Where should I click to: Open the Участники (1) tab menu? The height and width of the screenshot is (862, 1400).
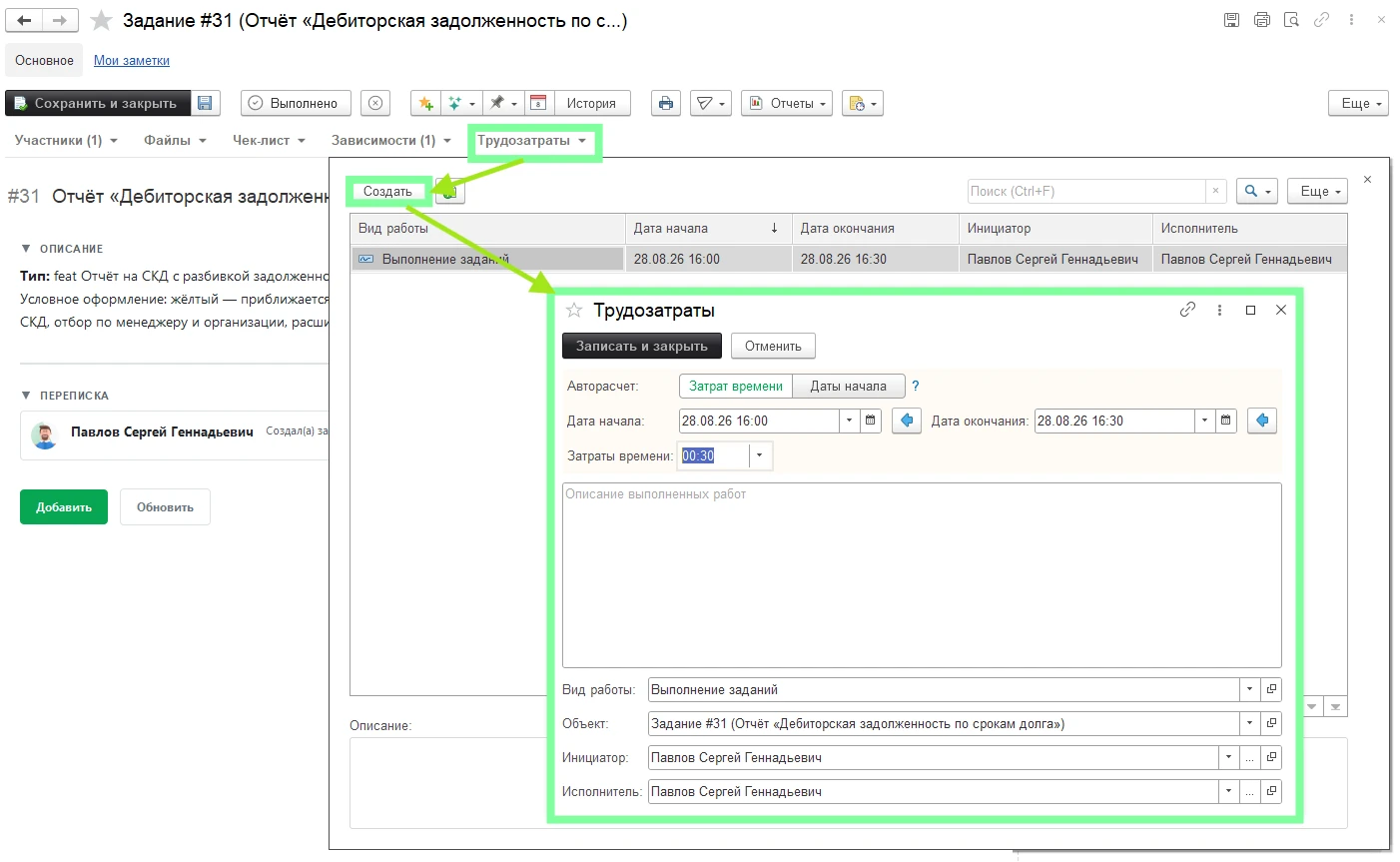click(x=66, y=140)
